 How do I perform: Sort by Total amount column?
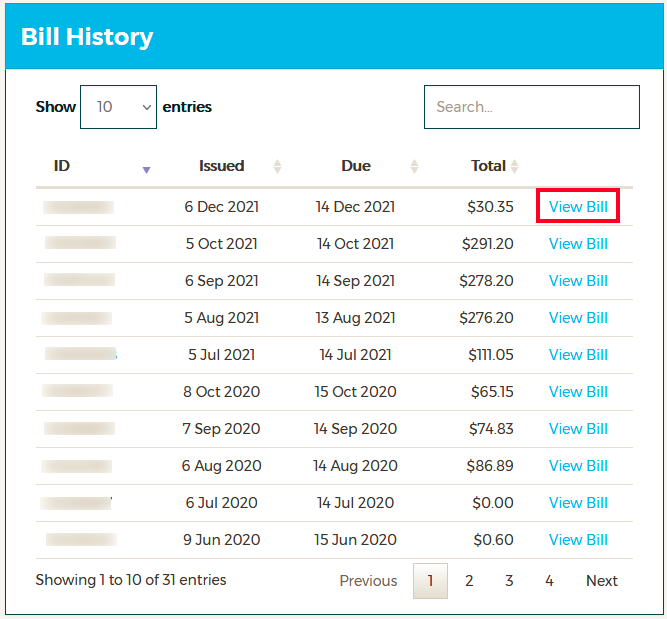pos(489,166)
